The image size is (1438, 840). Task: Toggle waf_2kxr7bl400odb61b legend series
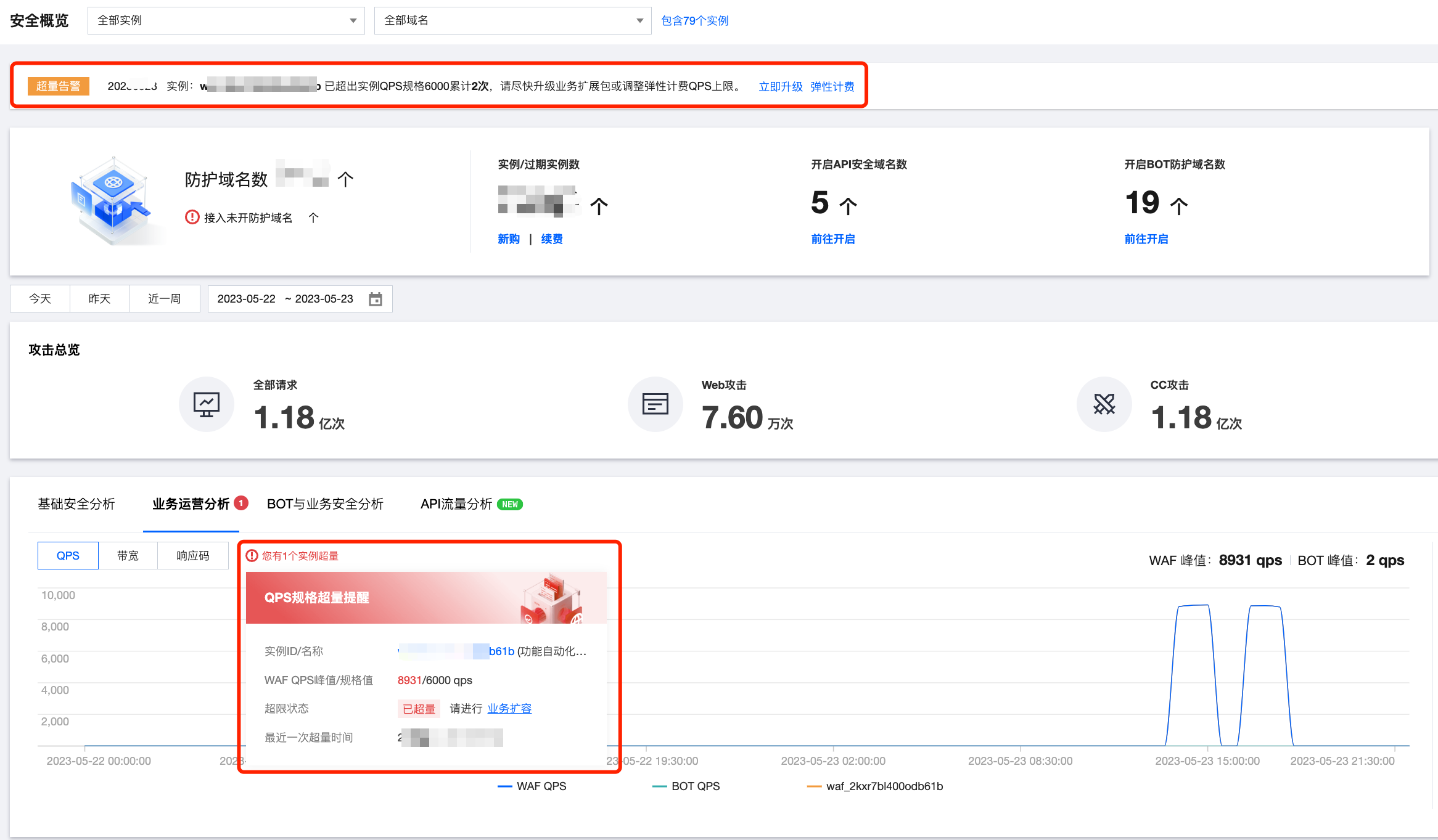click(x=875, y=786)
